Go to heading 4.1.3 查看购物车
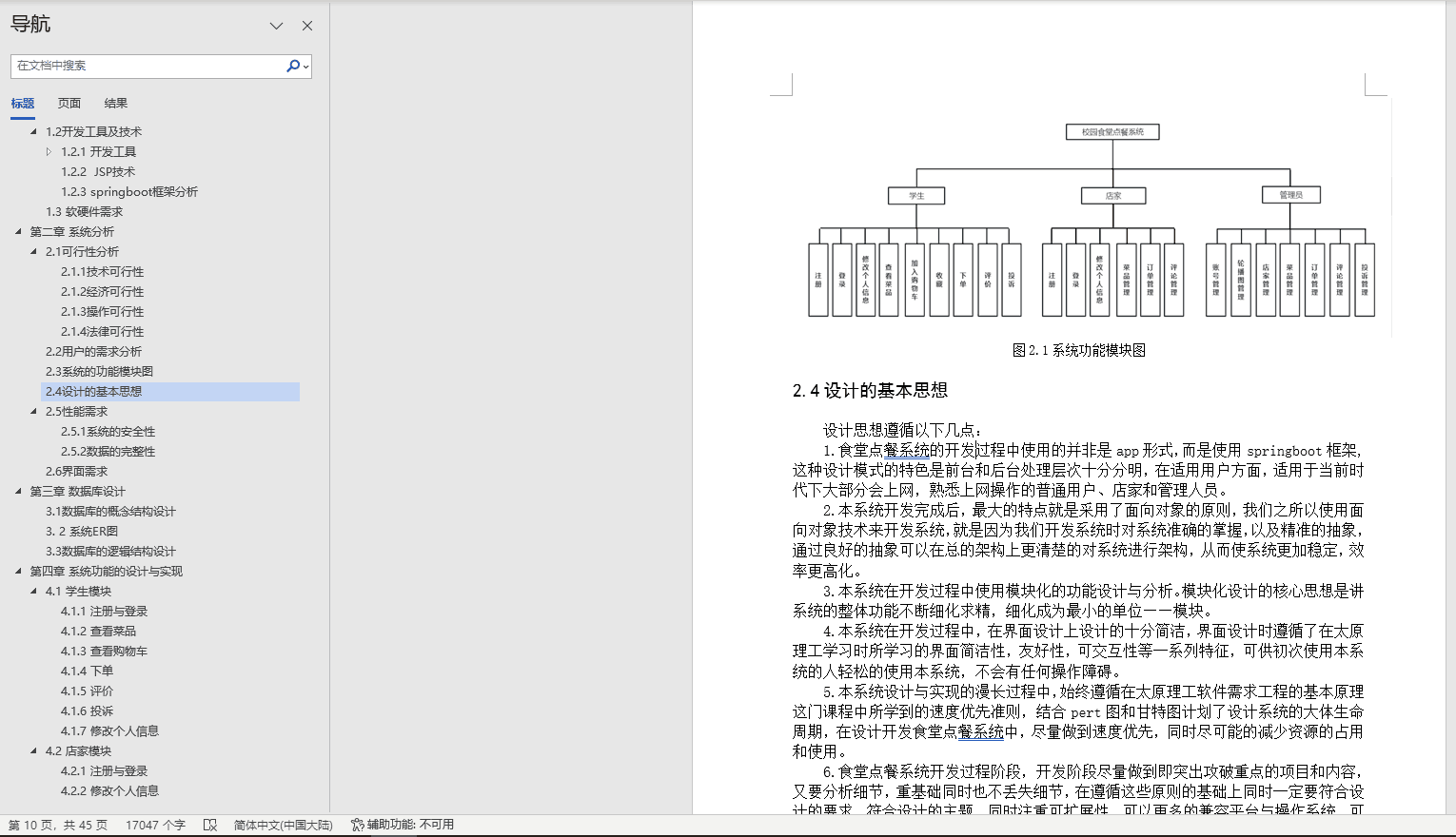The height and width of the screenshot is (837, 1456). point(104,651)
